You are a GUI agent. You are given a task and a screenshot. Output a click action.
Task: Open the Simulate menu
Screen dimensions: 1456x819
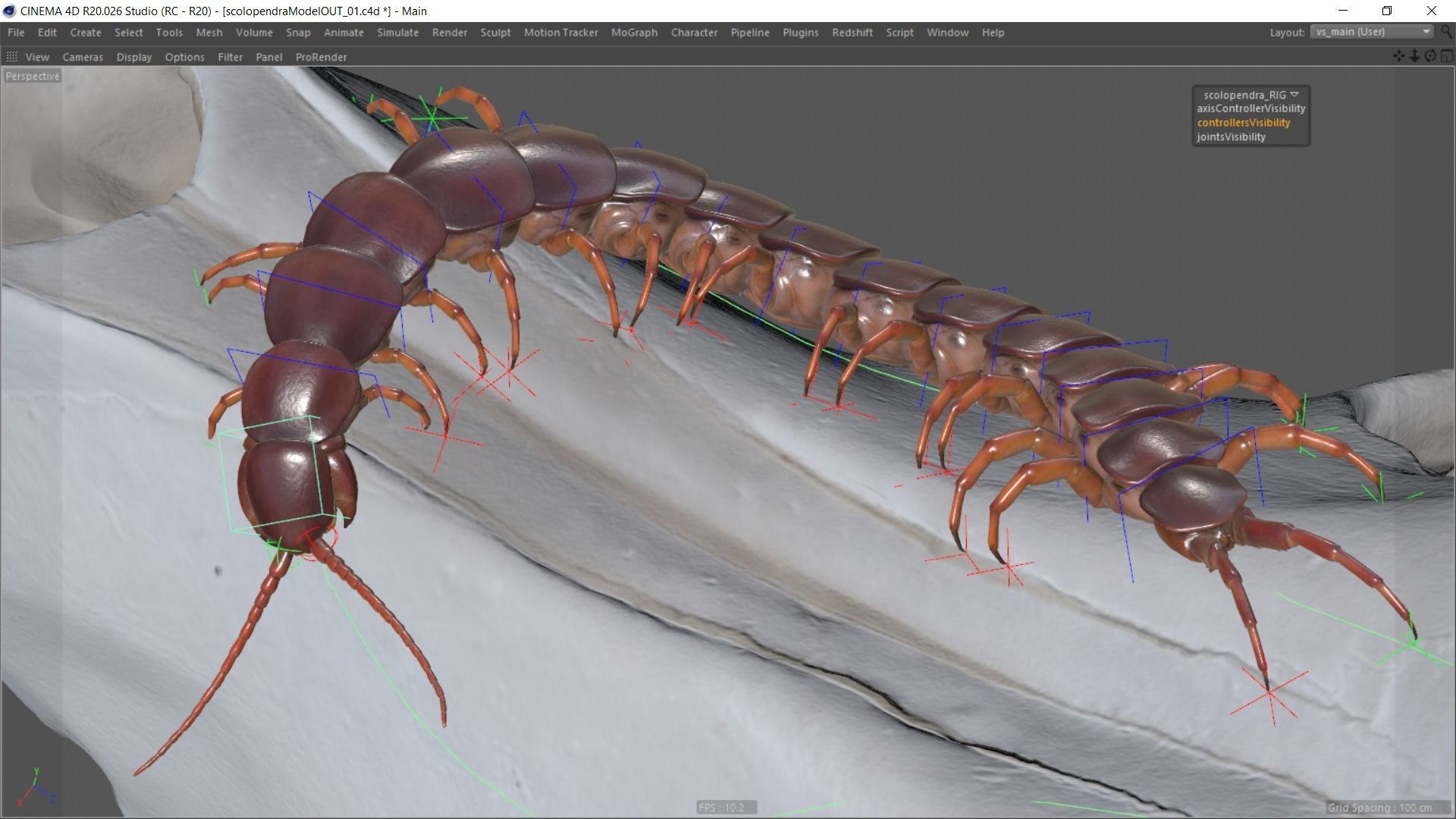click(x=398, y=33)
